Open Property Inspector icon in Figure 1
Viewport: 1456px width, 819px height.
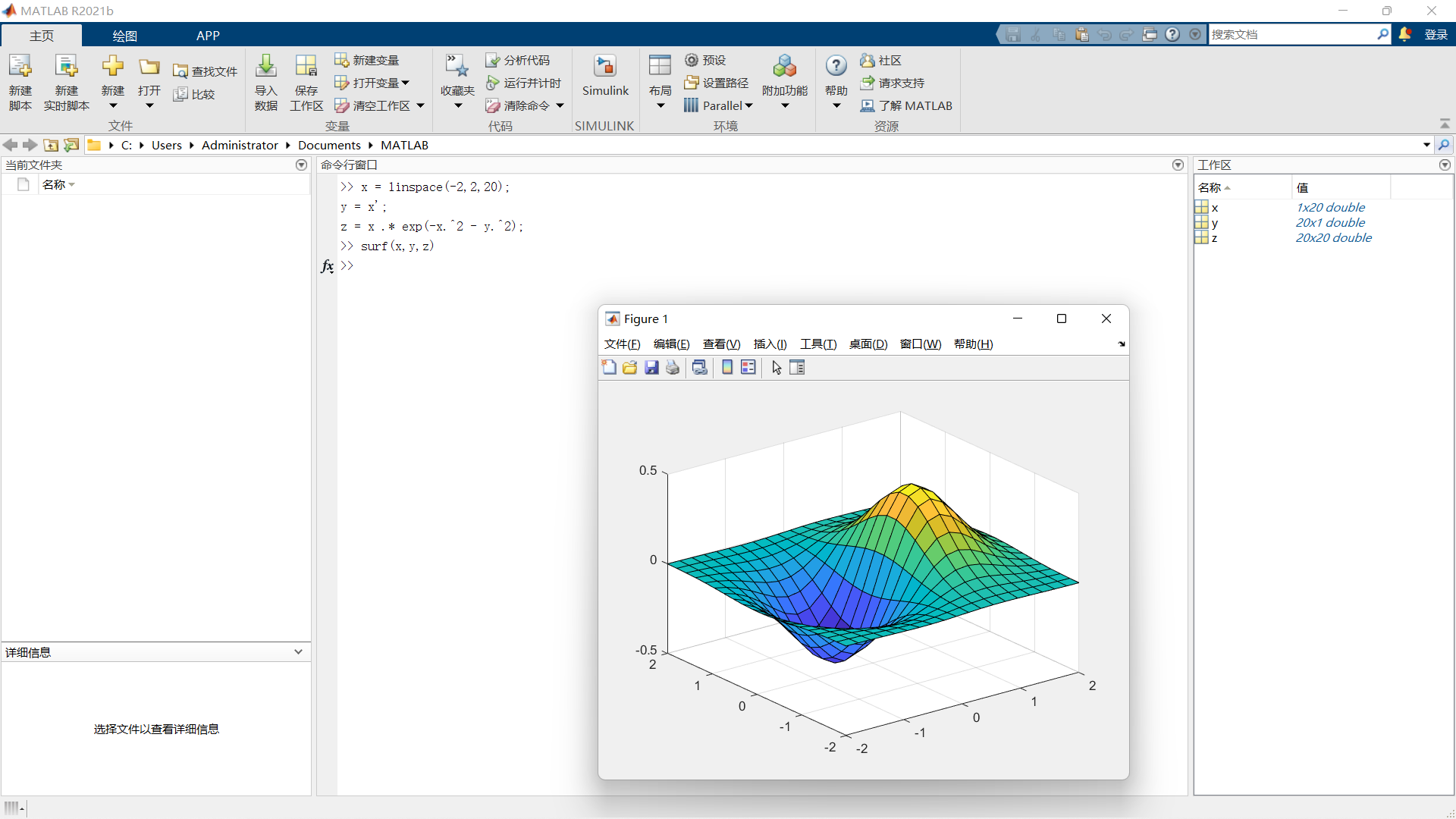797,368
